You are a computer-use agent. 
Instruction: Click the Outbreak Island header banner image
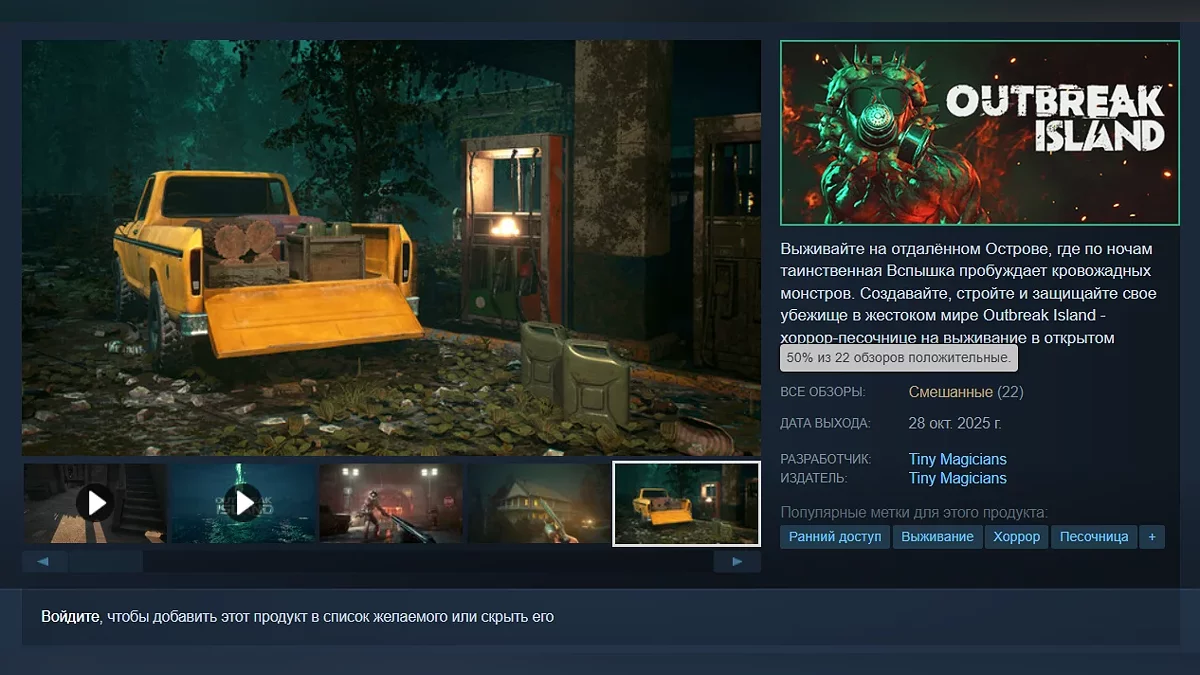(980, 132)
